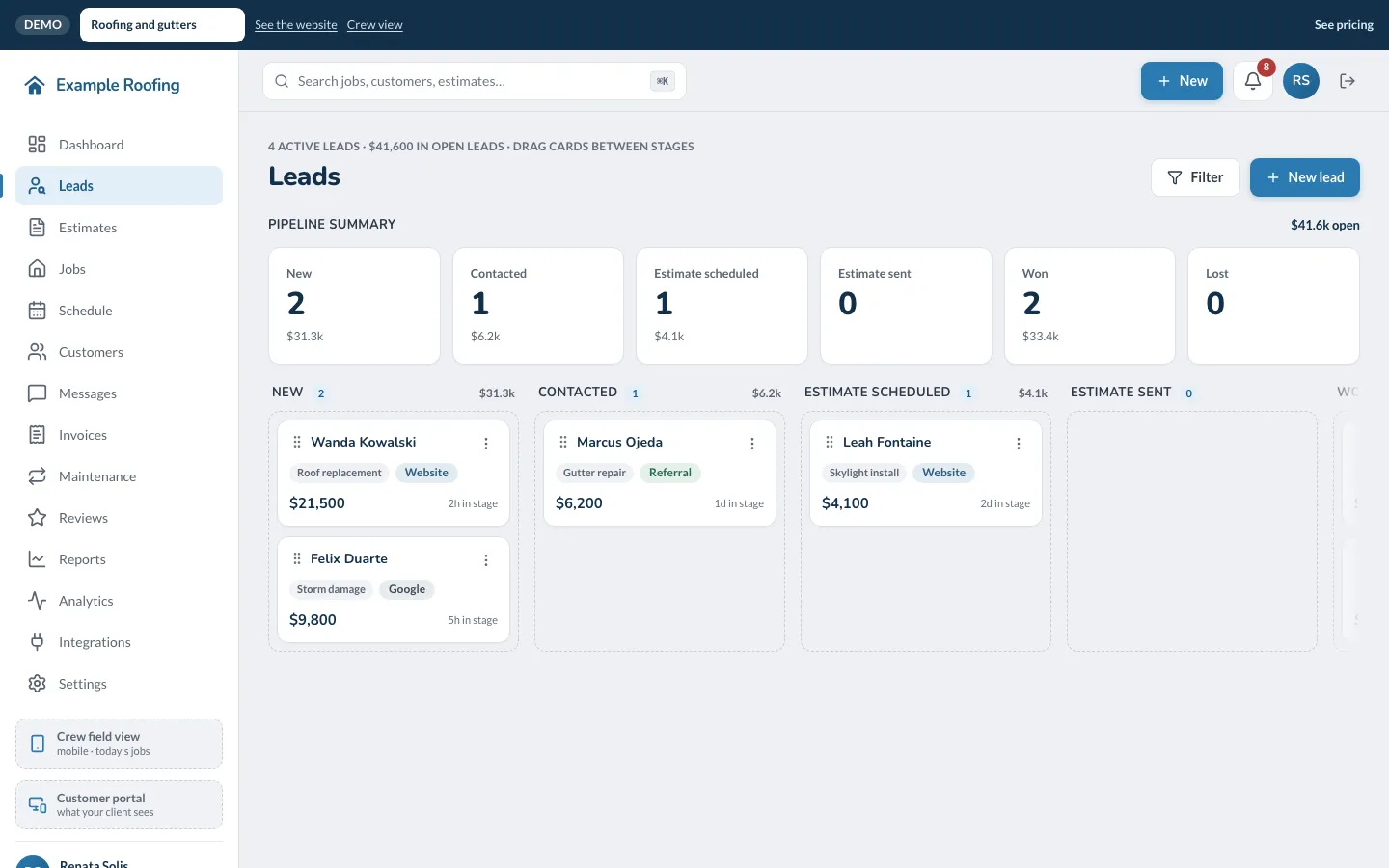Screen dimensions: 1389x868
Task: Click See pricing
Action: point(1344,25)
